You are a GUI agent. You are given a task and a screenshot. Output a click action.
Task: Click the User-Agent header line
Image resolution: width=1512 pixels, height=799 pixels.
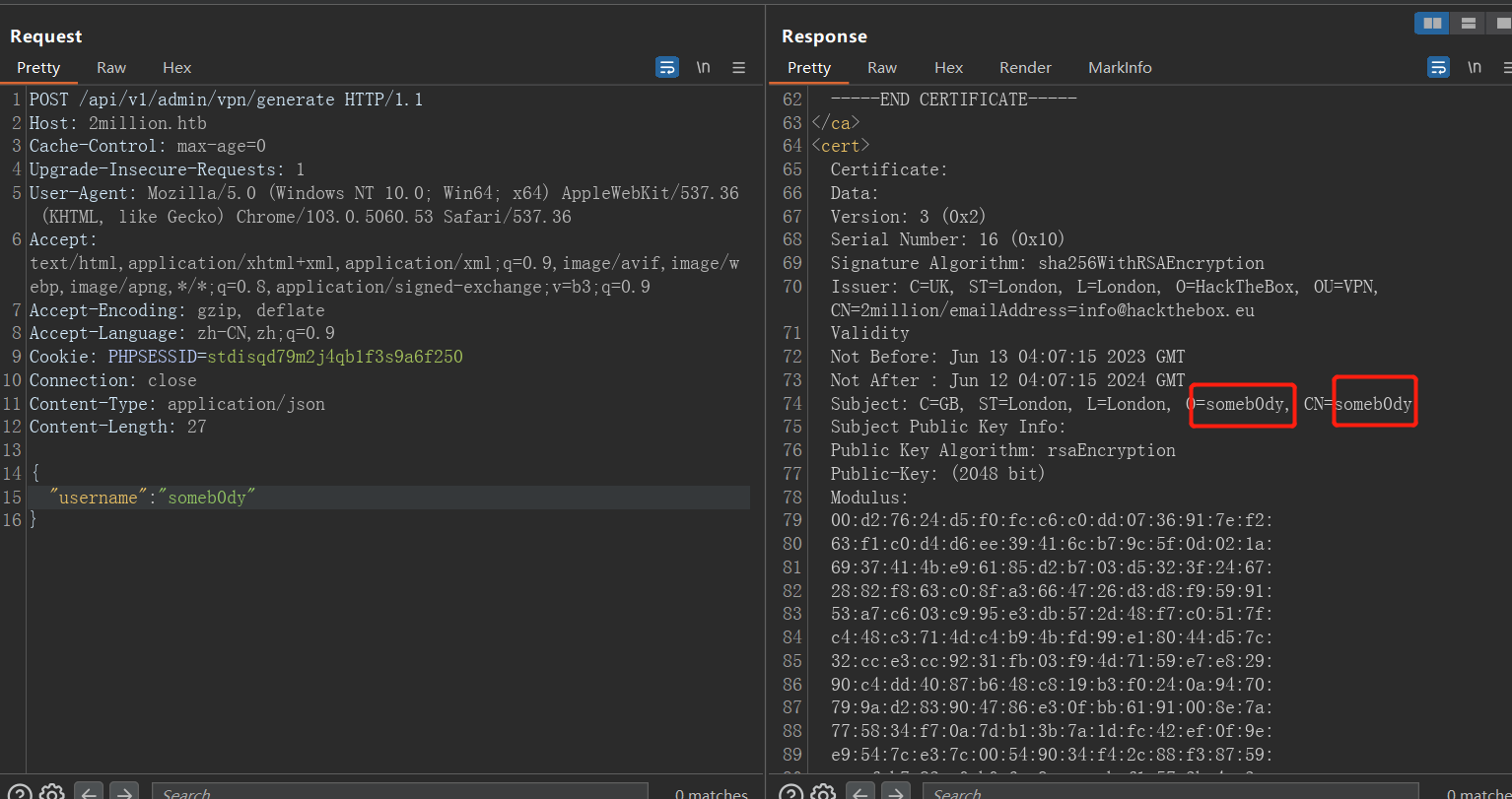pyautogui.click(x=384, y=205)
